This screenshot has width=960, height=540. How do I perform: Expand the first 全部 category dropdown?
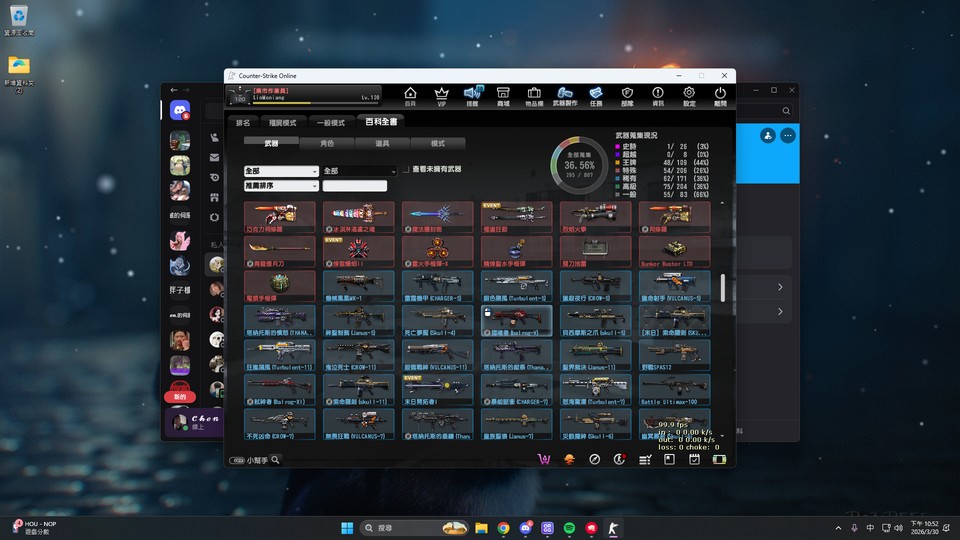280,171
